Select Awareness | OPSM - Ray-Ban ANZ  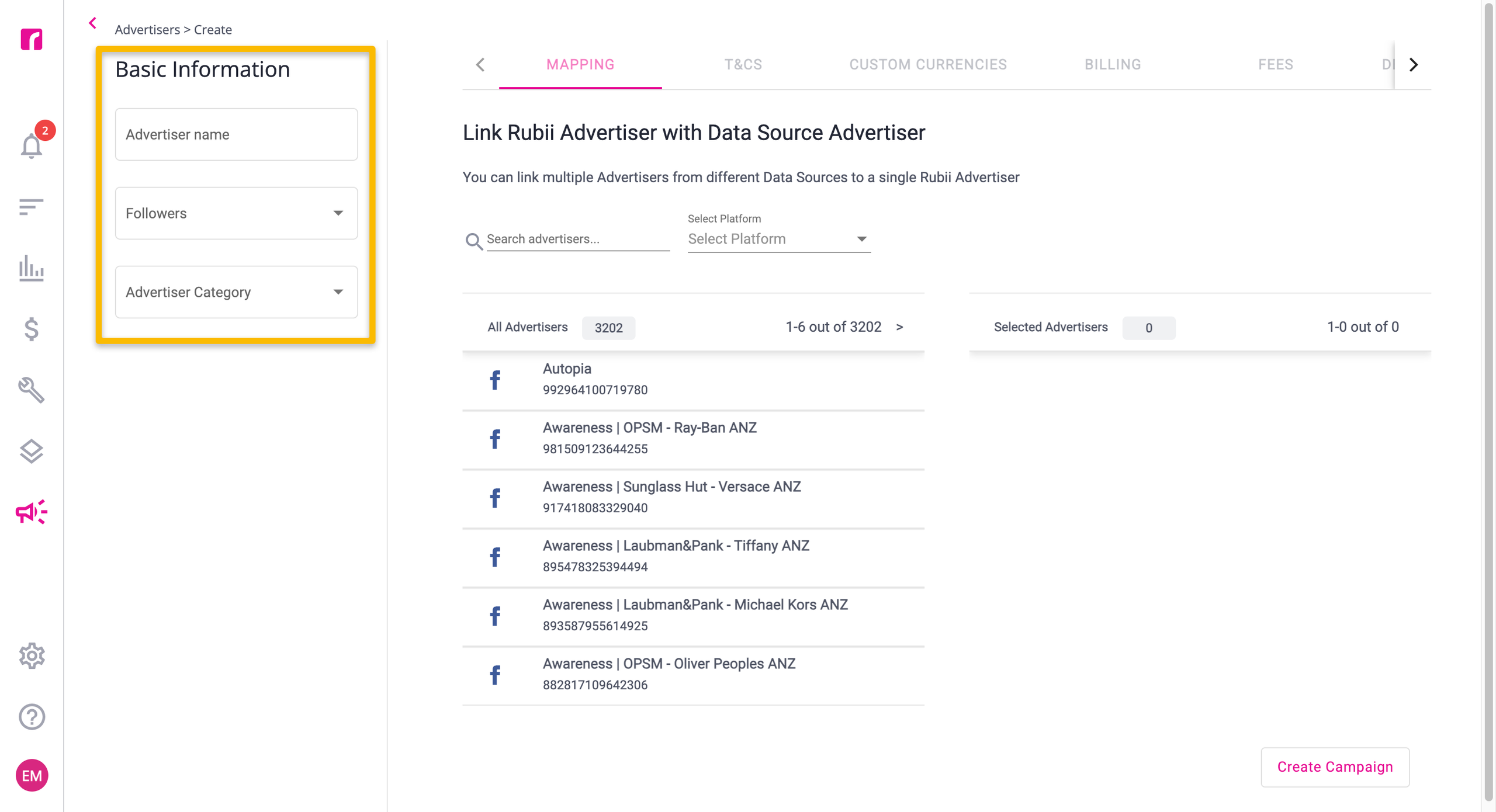pyautogui.click(x=693, y=439)
